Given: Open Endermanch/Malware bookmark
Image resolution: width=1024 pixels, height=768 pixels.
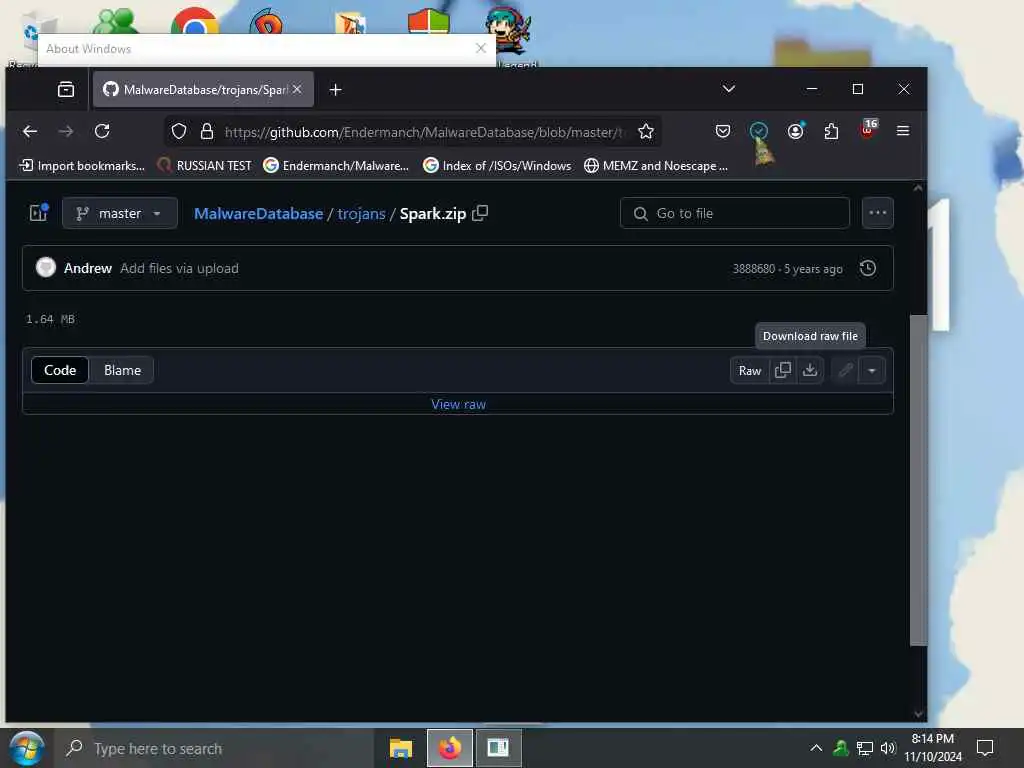Looking at the screenshot, I should tap(336, 166).
